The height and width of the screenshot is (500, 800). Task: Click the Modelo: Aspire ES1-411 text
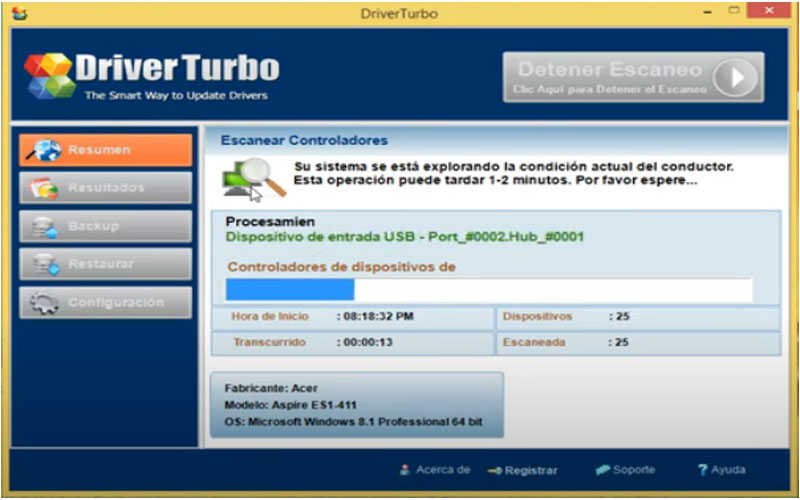(290, 405)
